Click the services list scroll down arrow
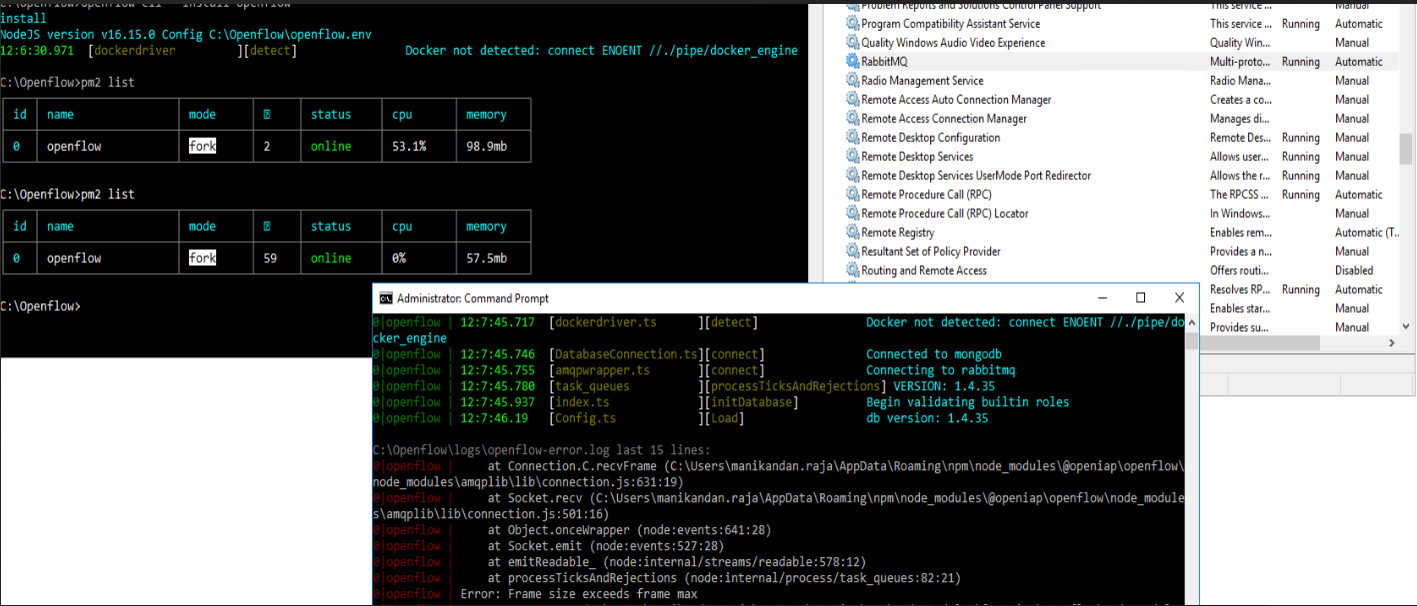1417x606 pixels. (x=1406, y=326)
